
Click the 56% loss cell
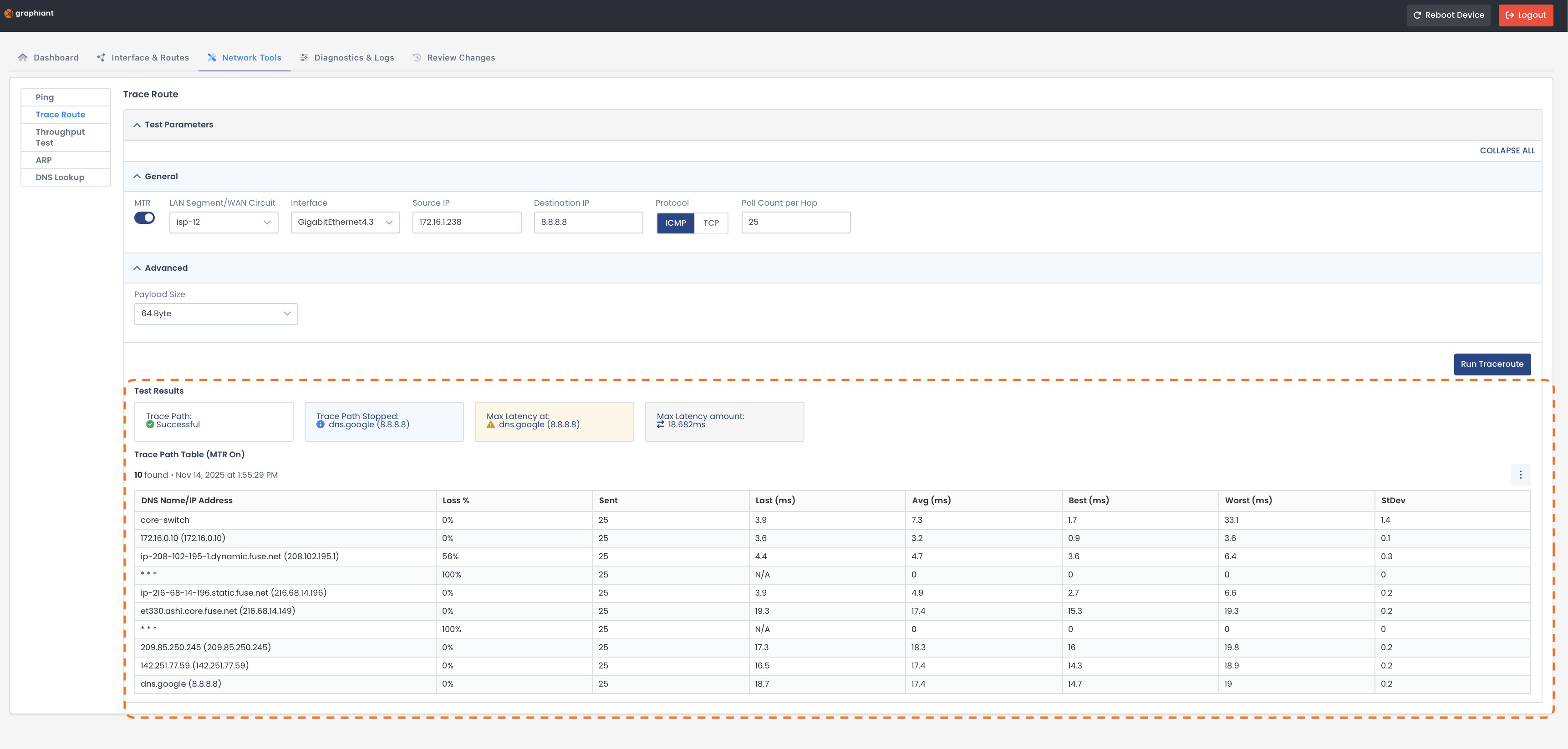pyautogui.click(x=514, y=557)
